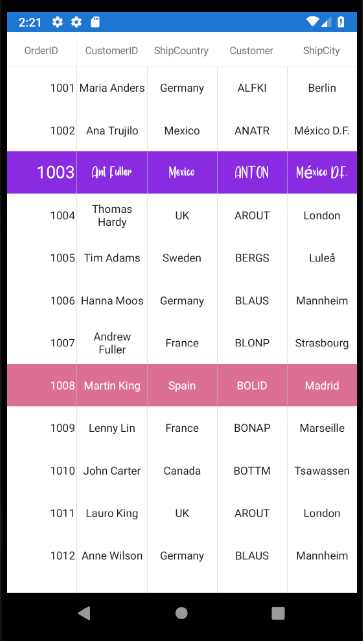Select the BOTTM customer cell

252,471
